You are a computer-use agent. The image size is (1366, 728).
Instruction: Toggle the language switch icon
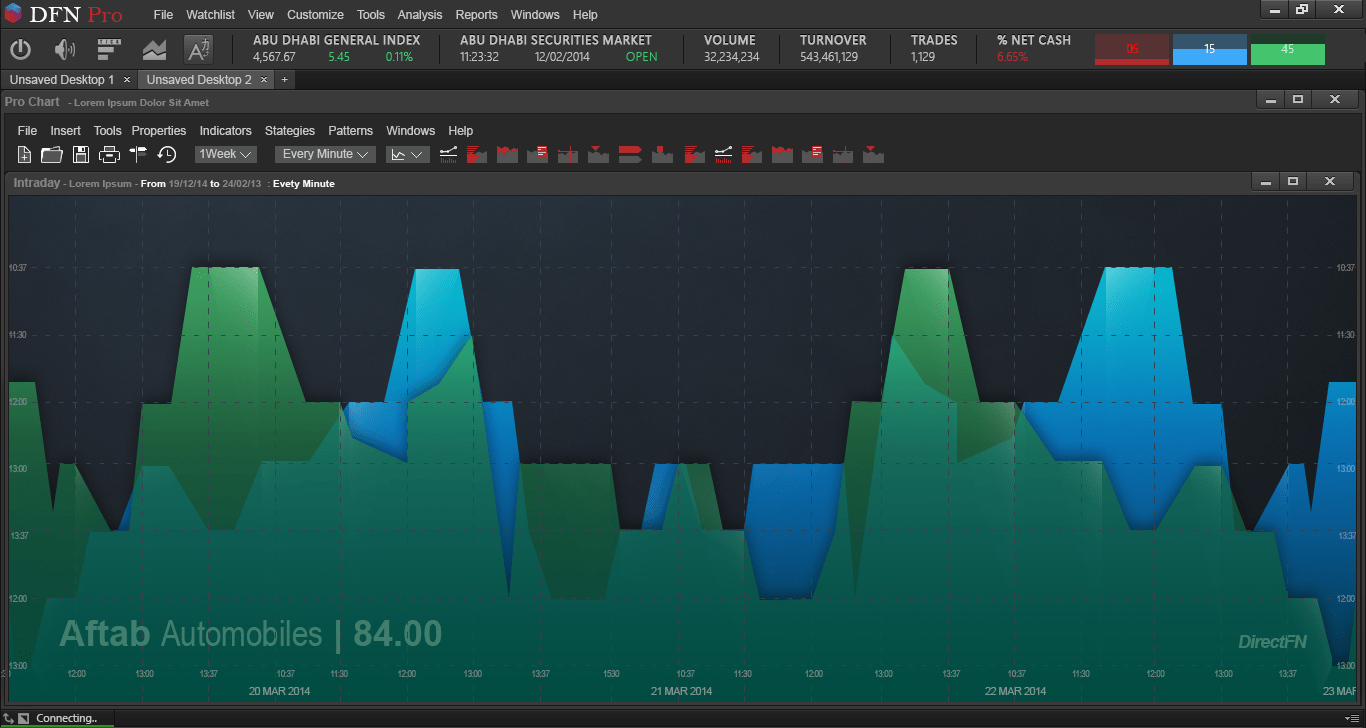tap(198, 49)
